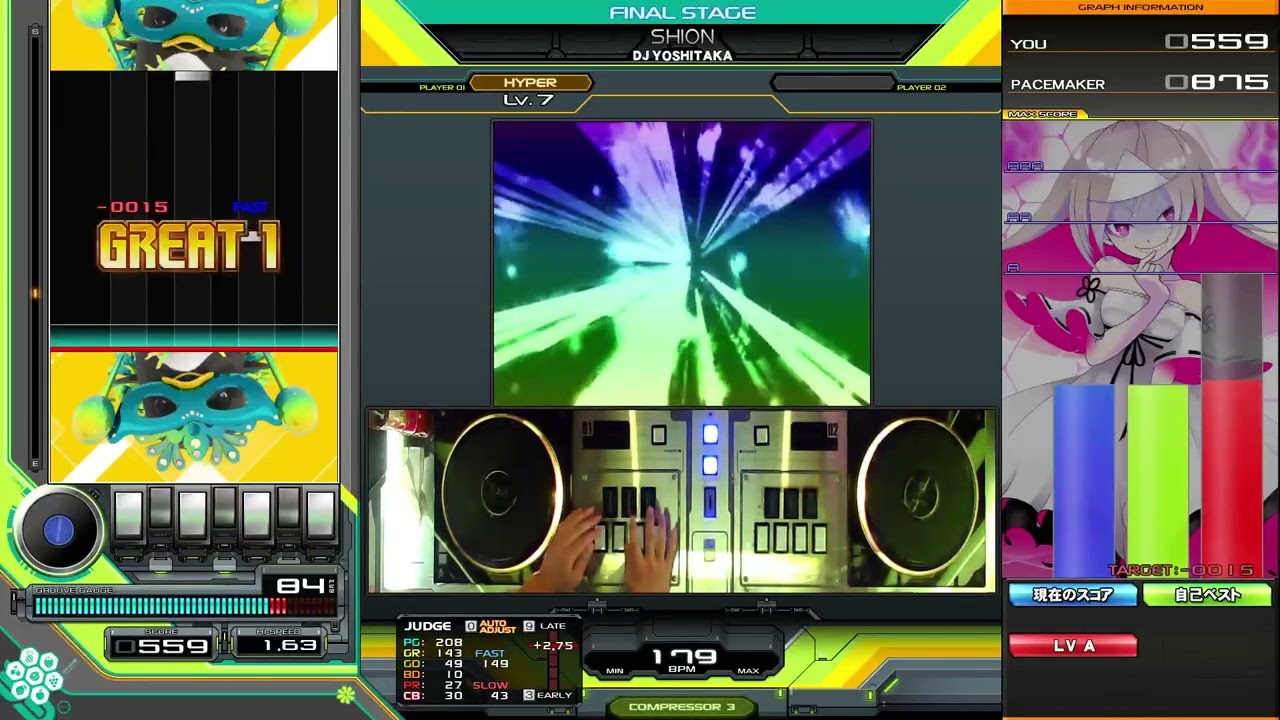The height and width of the screenshot is (720, 1280).
Task: Click the COMPRESSOR 3 effect label
Action: tap(682, 707)
